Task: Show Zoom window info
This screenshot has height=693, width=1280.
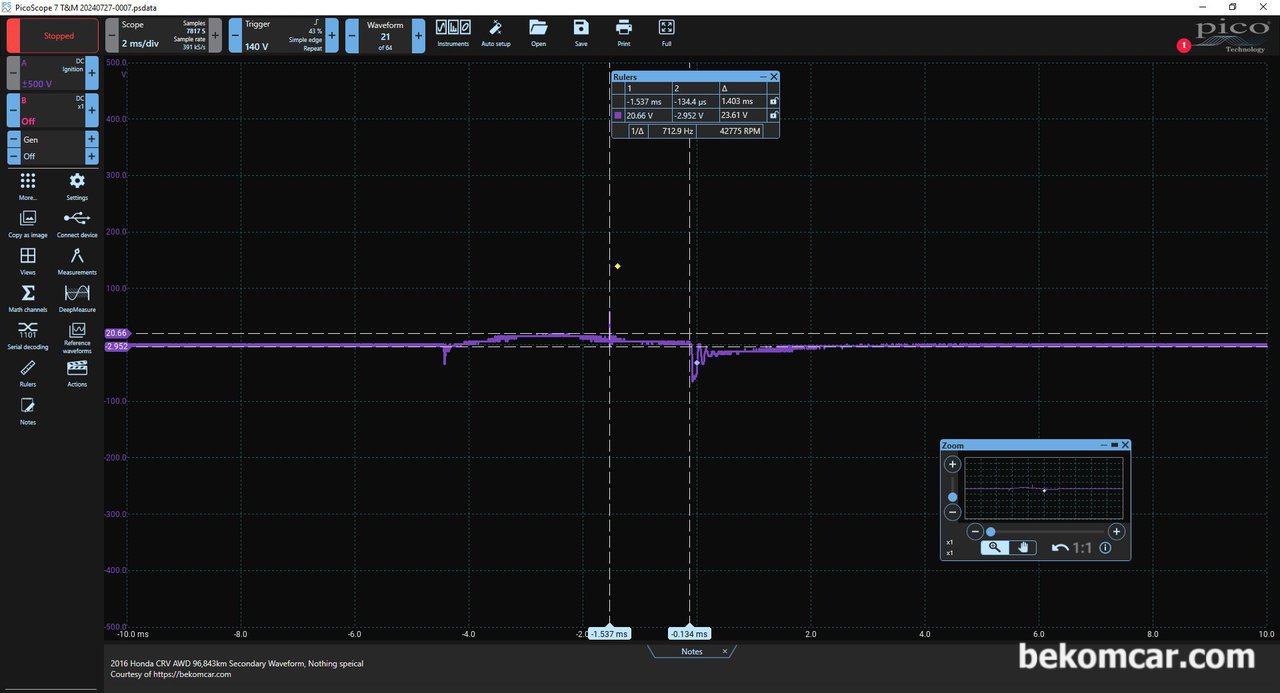Action: pyautogui.click(x=1105, y=548)
